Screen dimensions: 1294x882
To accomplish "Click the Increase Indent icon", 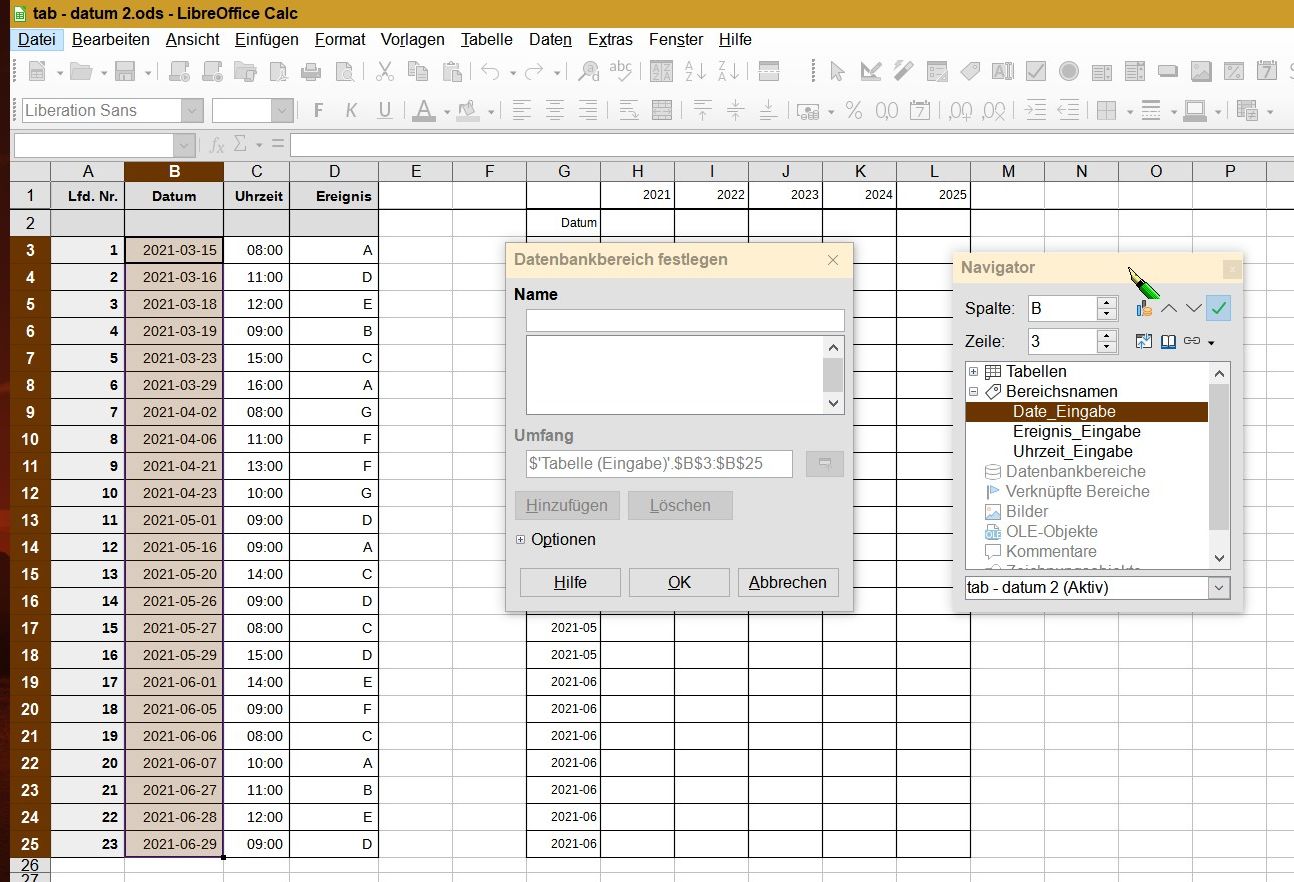I will coord(1036,110).
